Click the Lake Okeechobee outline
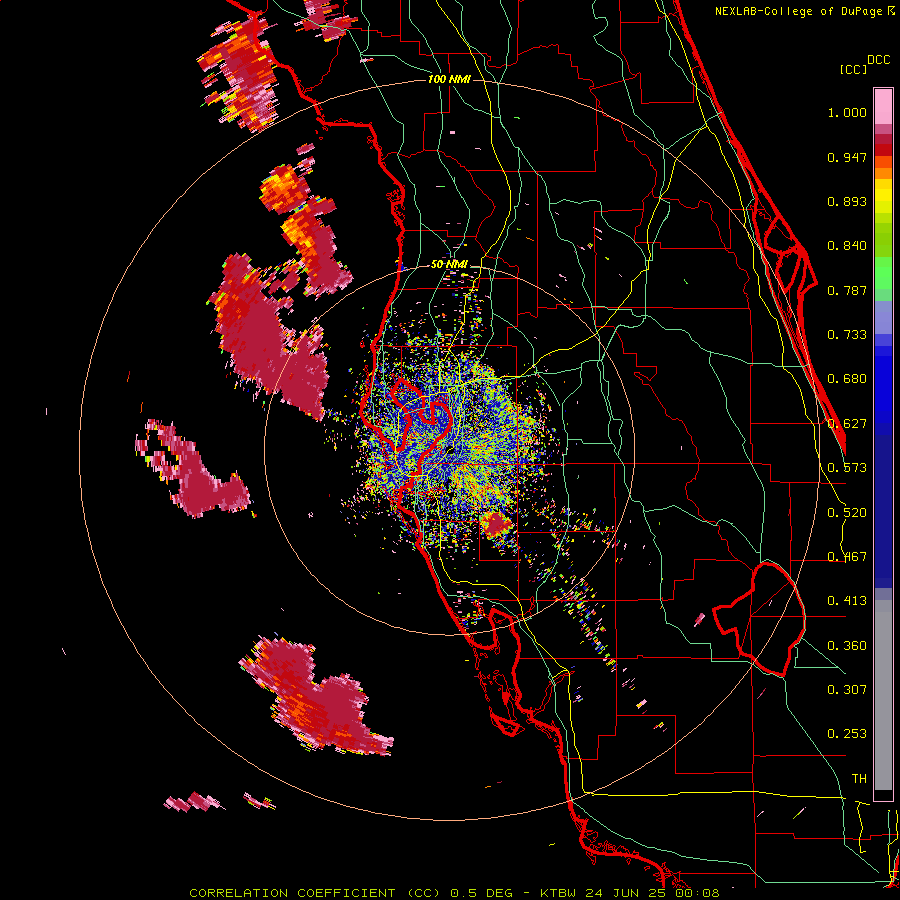The image size is (900, 900). (761, 618)
